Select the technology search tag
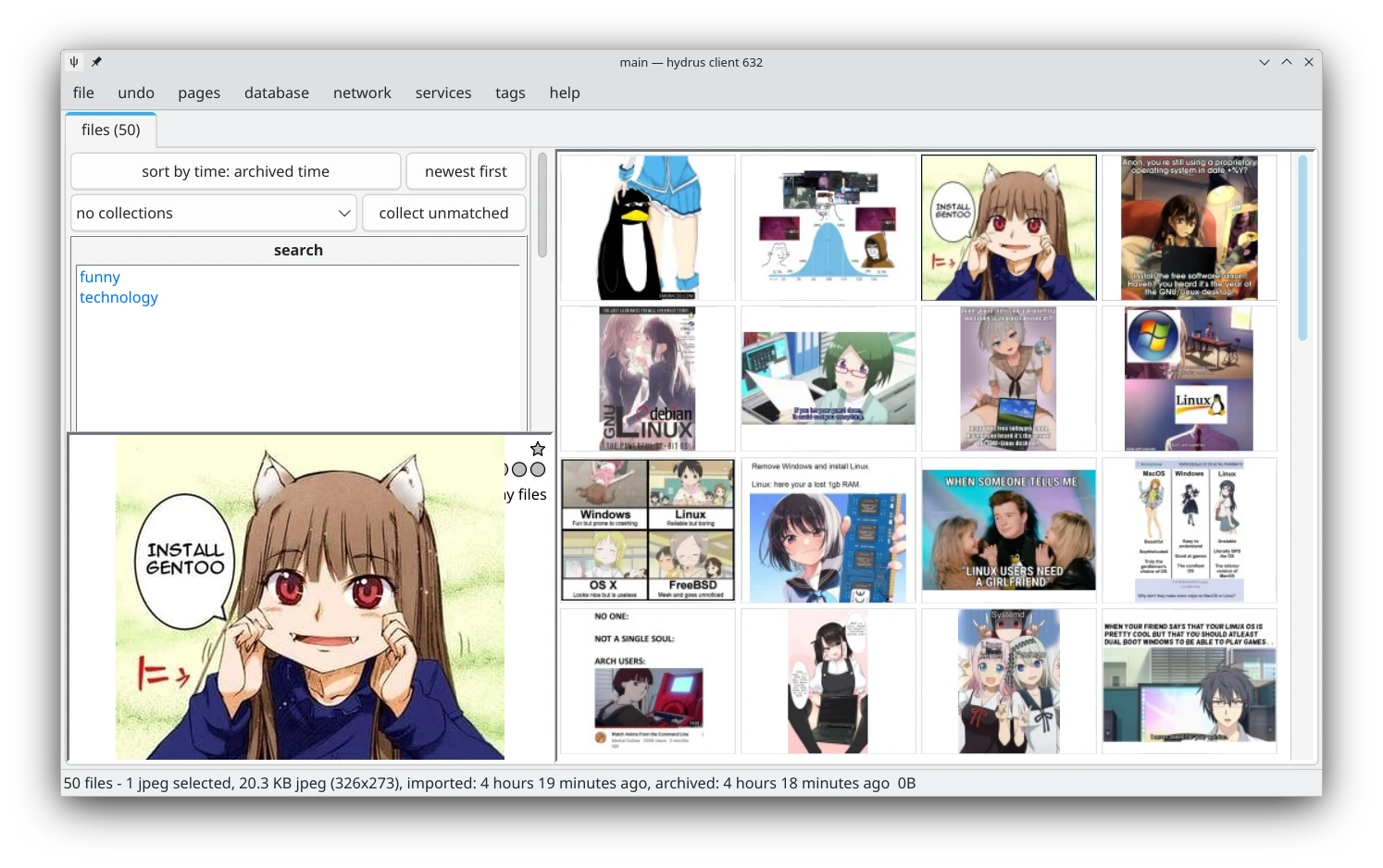The width and height of the screenshot is (1383, 868). point(118,297)
